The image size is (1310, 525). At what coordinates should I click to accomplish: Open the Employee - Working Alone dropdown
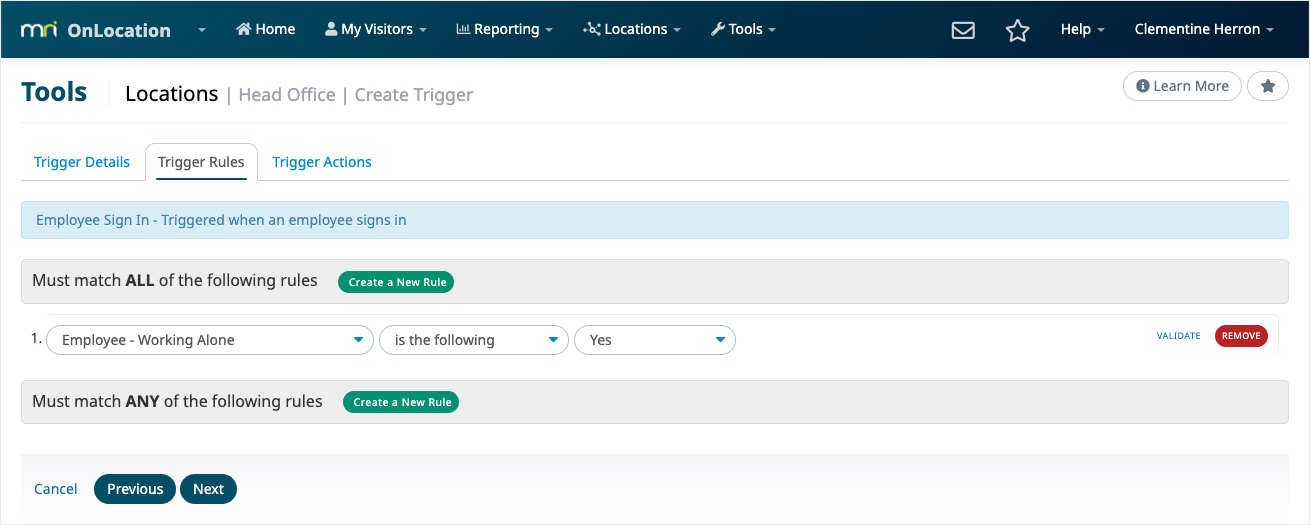click(210, 340)
